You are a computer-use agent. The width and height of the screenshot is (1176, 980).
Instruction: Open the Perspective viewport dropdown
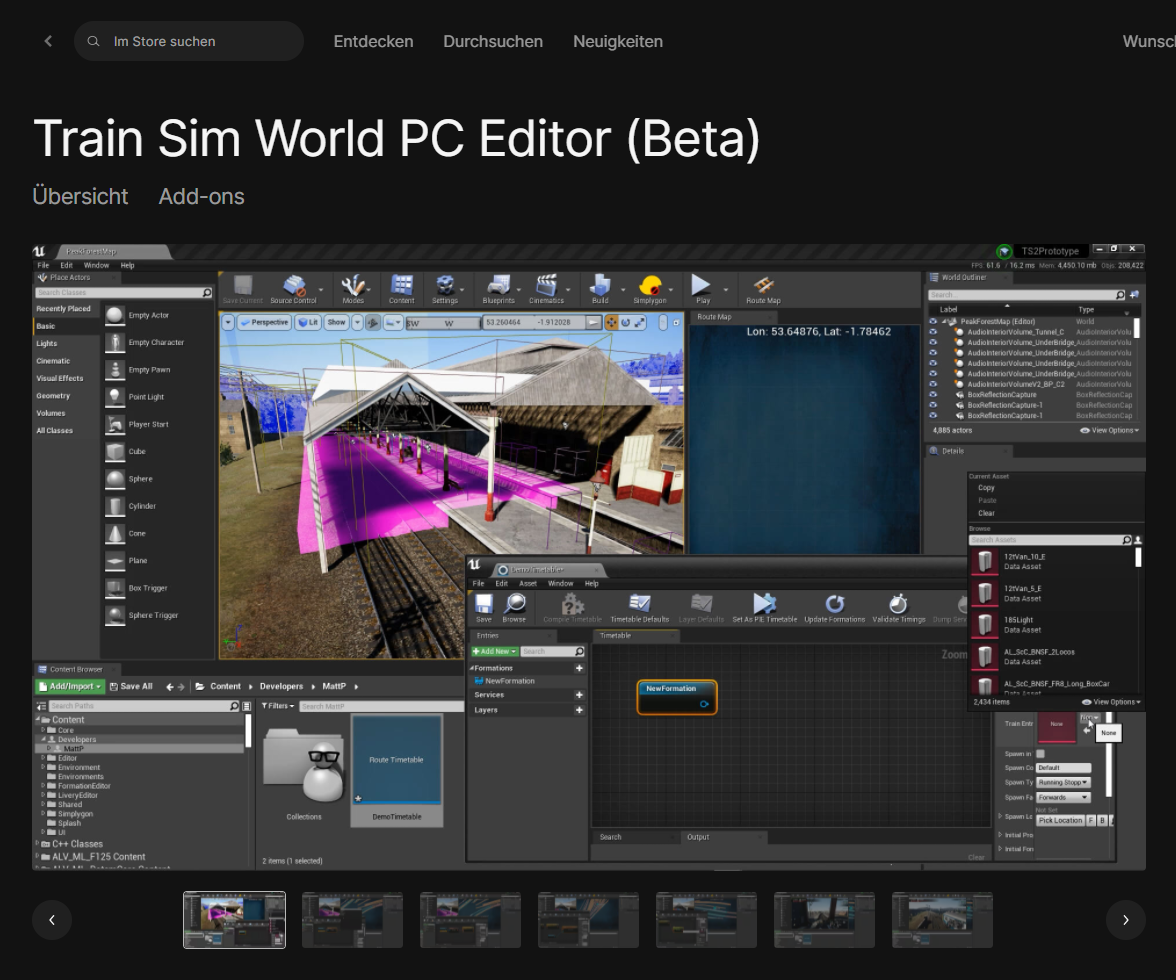264,322
